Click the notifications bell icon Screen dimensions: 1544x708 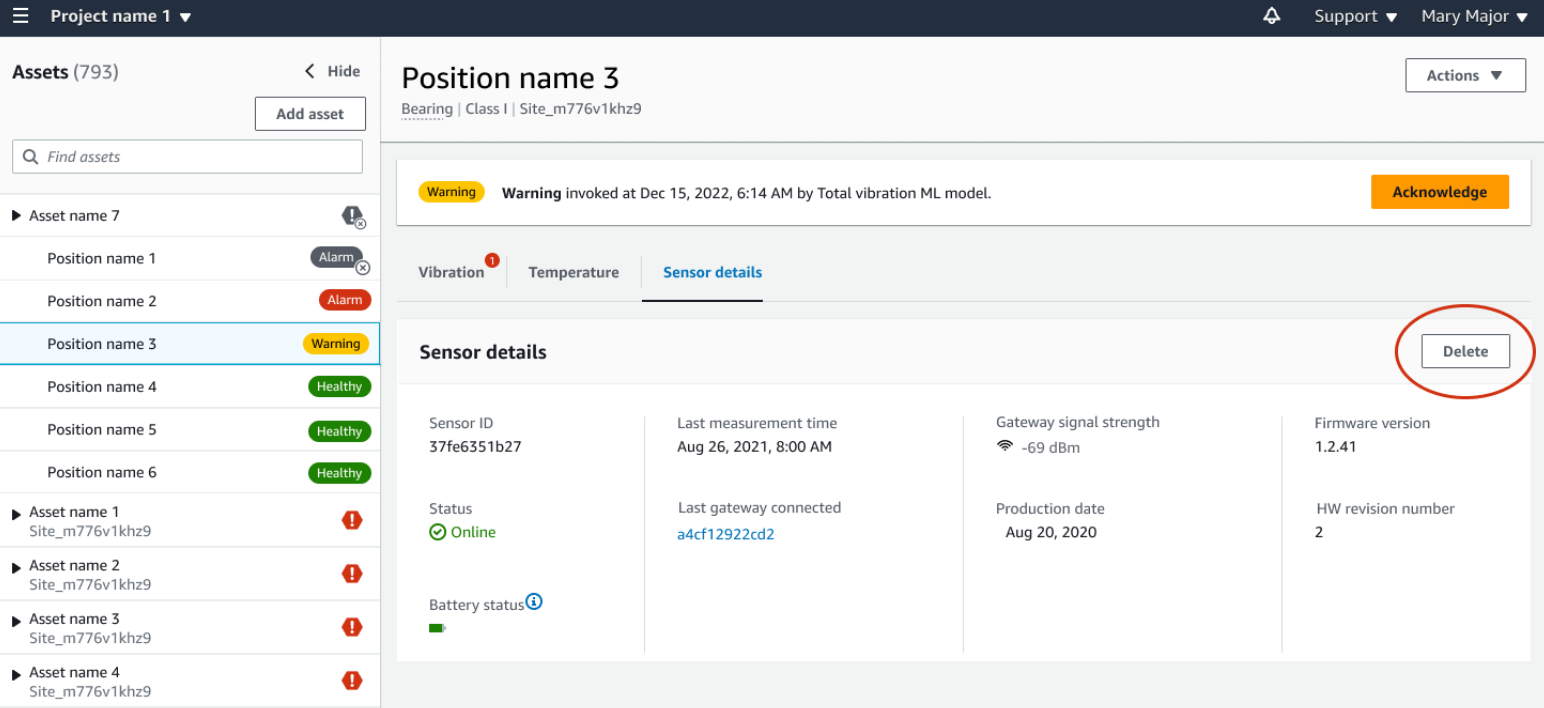coord(1270,16)
